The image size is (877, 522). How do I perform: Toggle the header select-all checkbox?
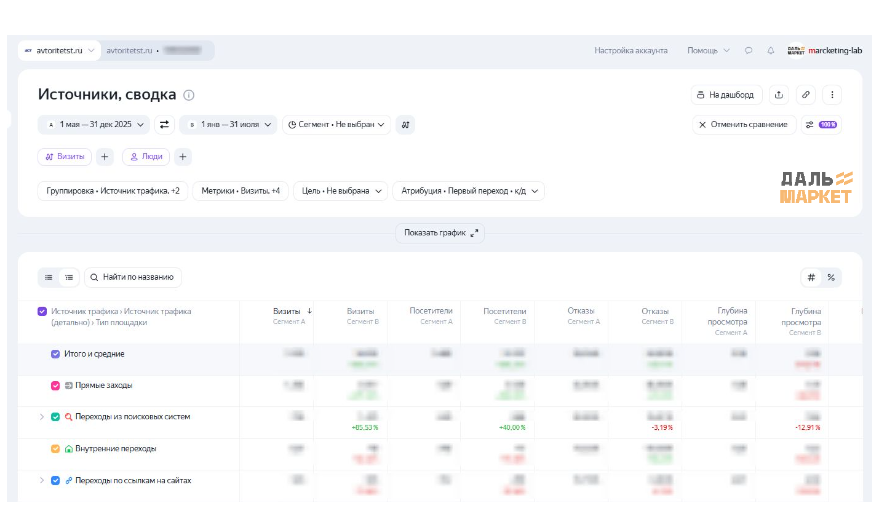click(42, 312)
